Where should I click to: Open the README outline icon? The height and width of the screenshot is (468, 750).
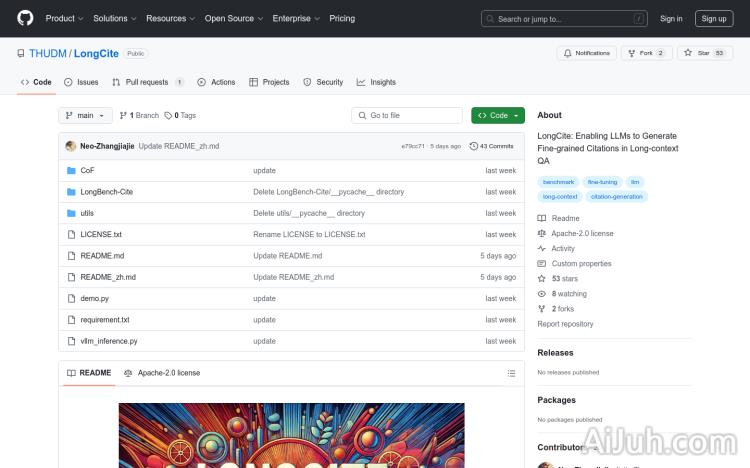[511, 373]
